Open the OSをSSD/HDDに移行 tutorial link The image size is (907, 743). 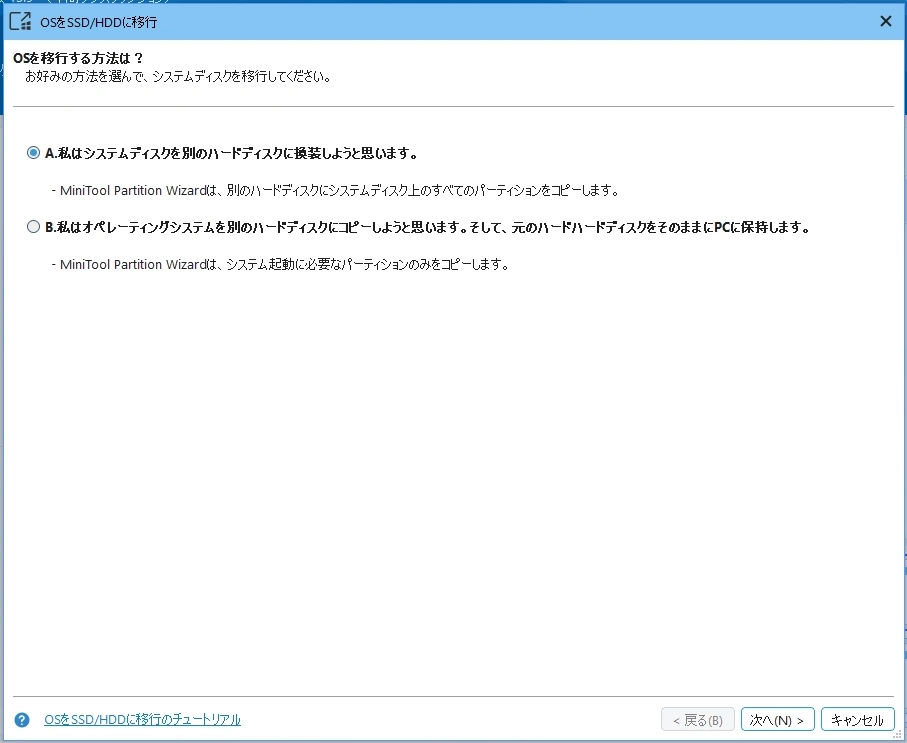tap(142, 720)
